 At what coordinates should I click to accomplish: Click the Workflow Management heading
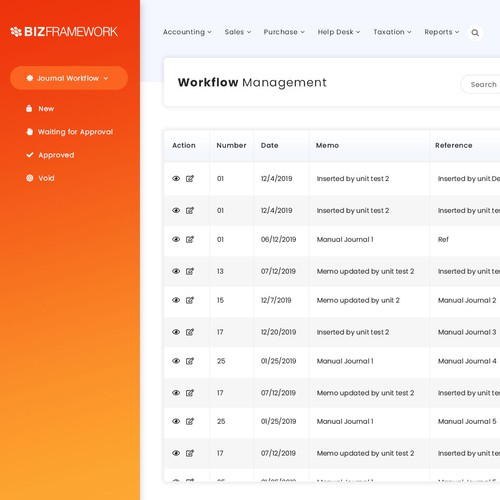(252, 82)
